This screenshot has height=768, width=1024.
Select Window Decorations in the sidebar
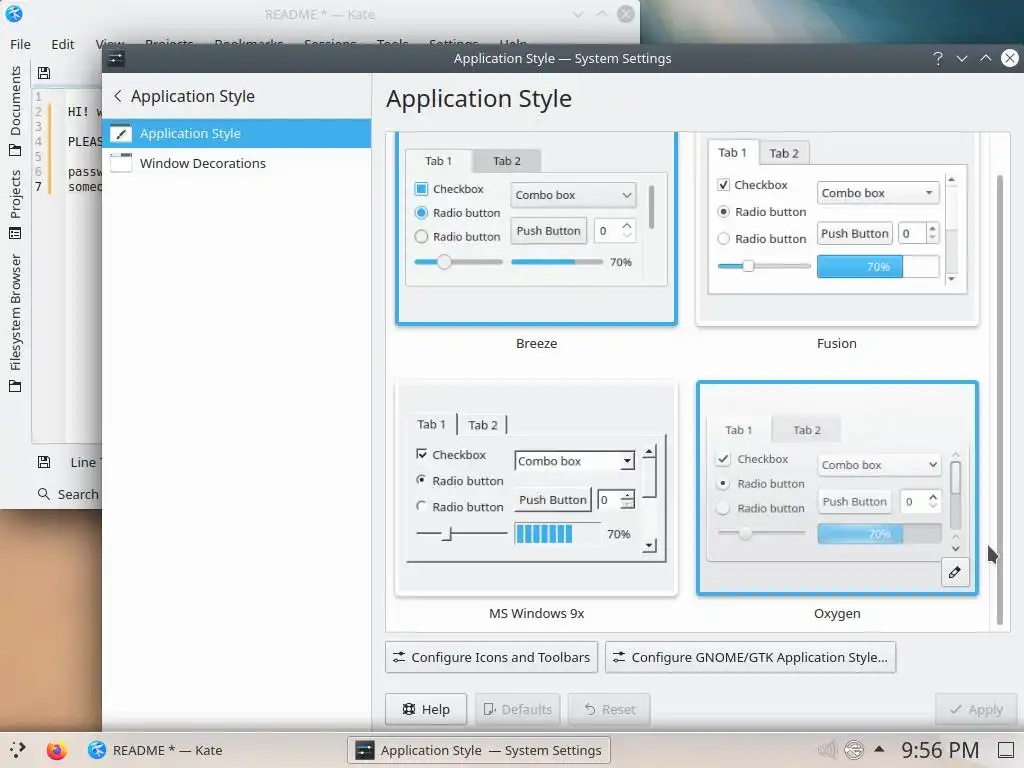(236, 163)
